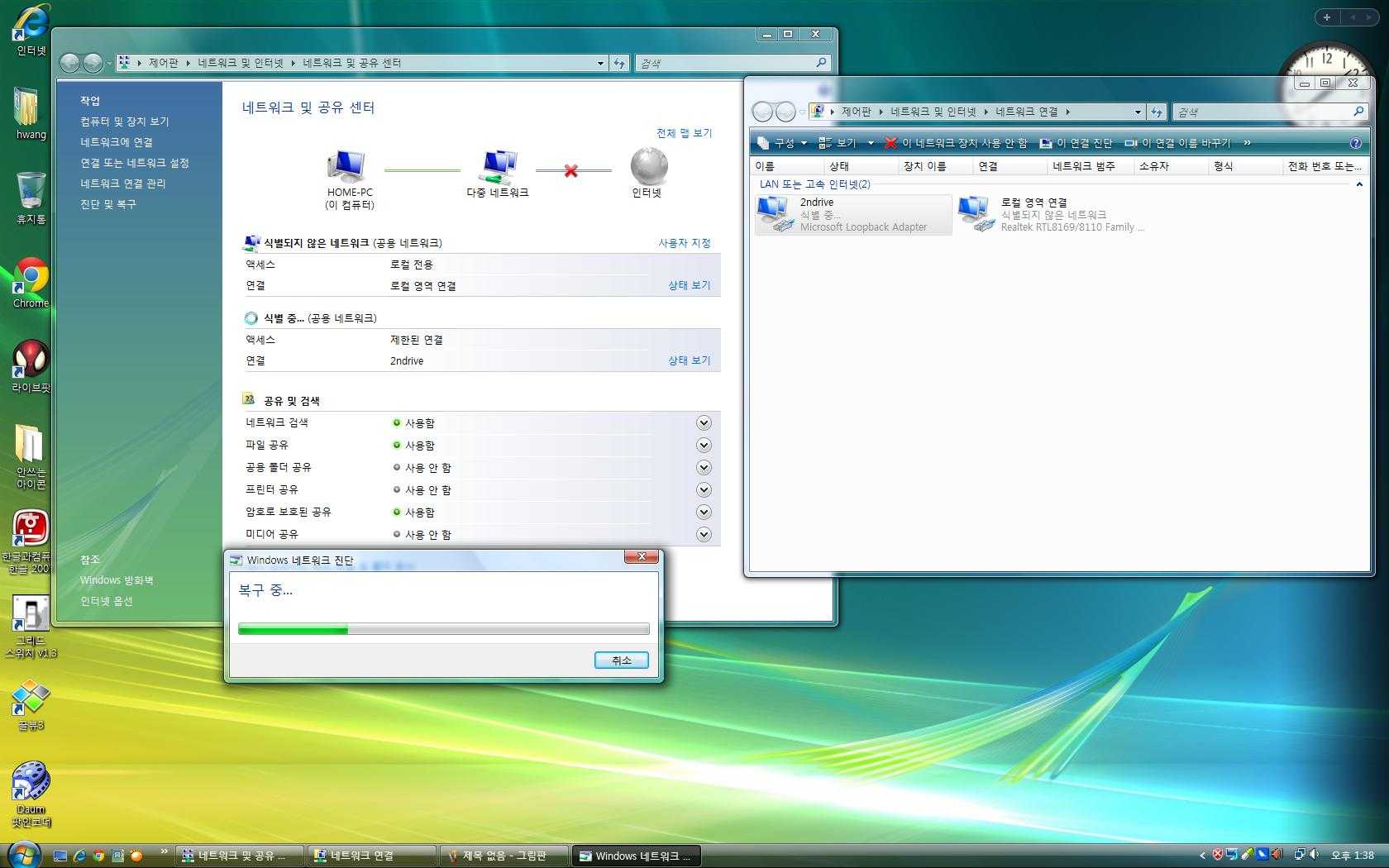Viewport: 1389px width, 868px height.
Task: Cancel the network repair with 취소 button
Action: pyautogui.click(x=621, y=660)
